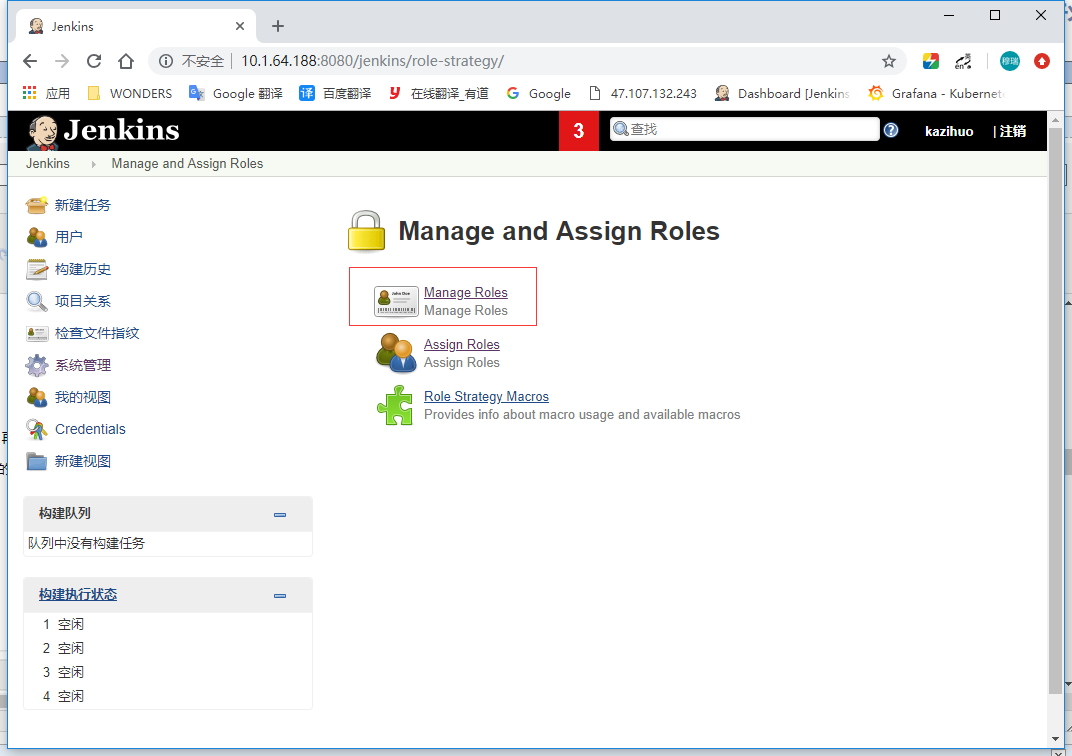Viewport: 1072px width, 756px height.
Task: Focus the 查找 search box
Action: [750, 129]
